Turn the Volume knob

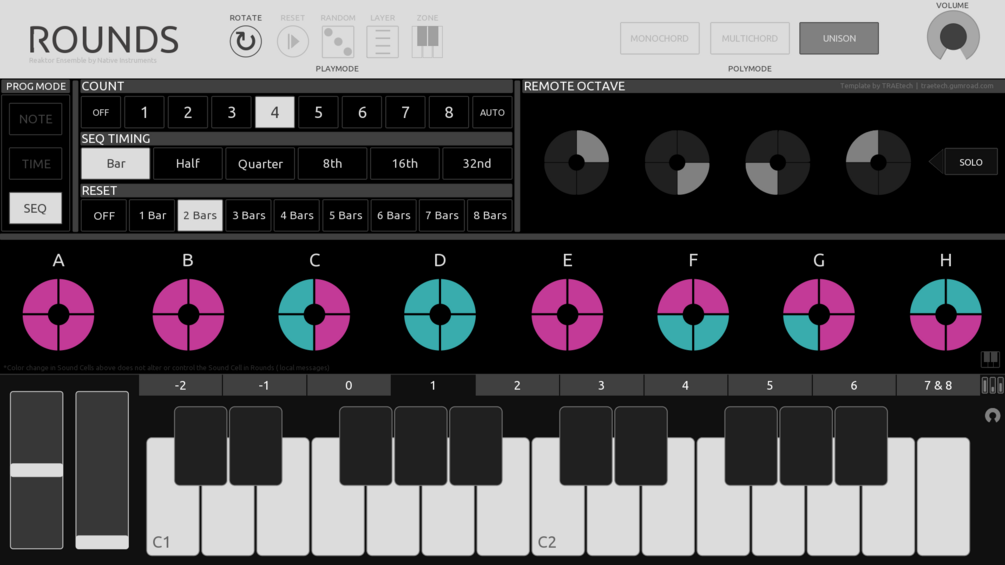tap(953, 37)
